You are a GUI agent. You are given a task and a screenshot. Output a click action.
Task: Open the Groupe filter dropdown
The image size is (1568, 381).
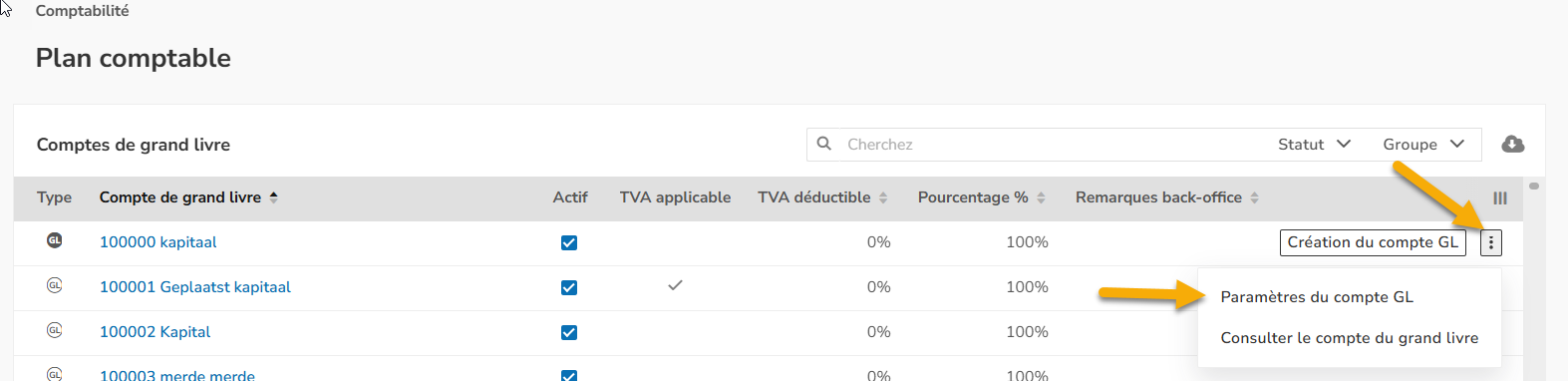coord(1423,145)
